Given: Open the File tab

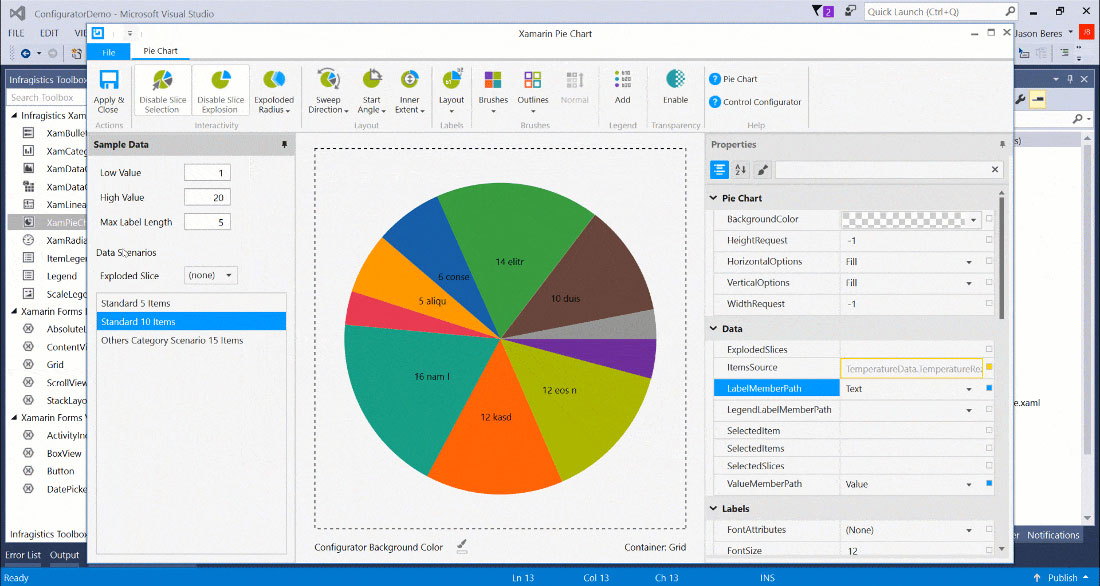Looking at the screenshot, I should 108,51.
